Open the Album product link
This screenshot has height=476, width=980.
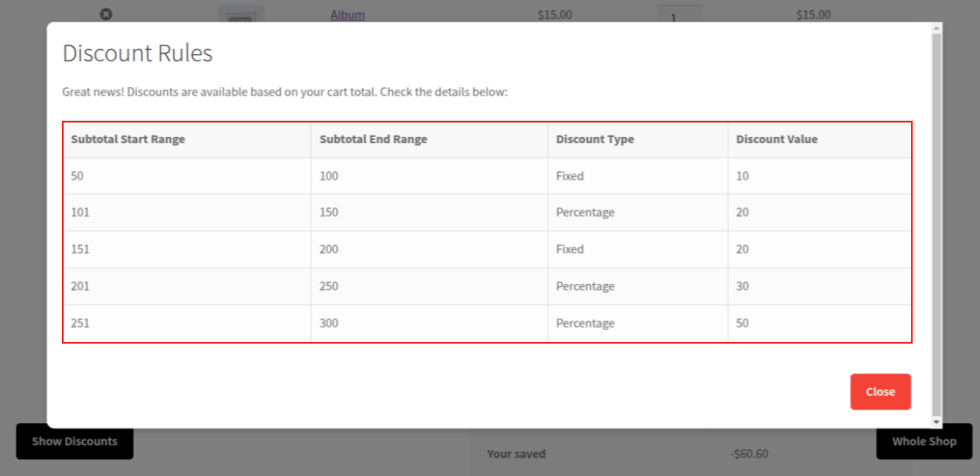[x=347, y=15]
